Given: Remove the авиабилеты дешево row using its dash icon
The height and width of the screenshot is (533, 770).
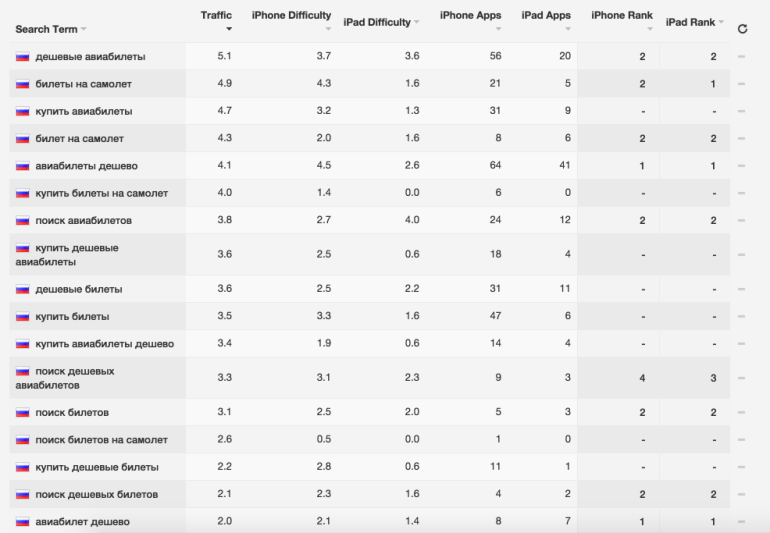Looking at the screenshot, I should [x=741, y=166].
